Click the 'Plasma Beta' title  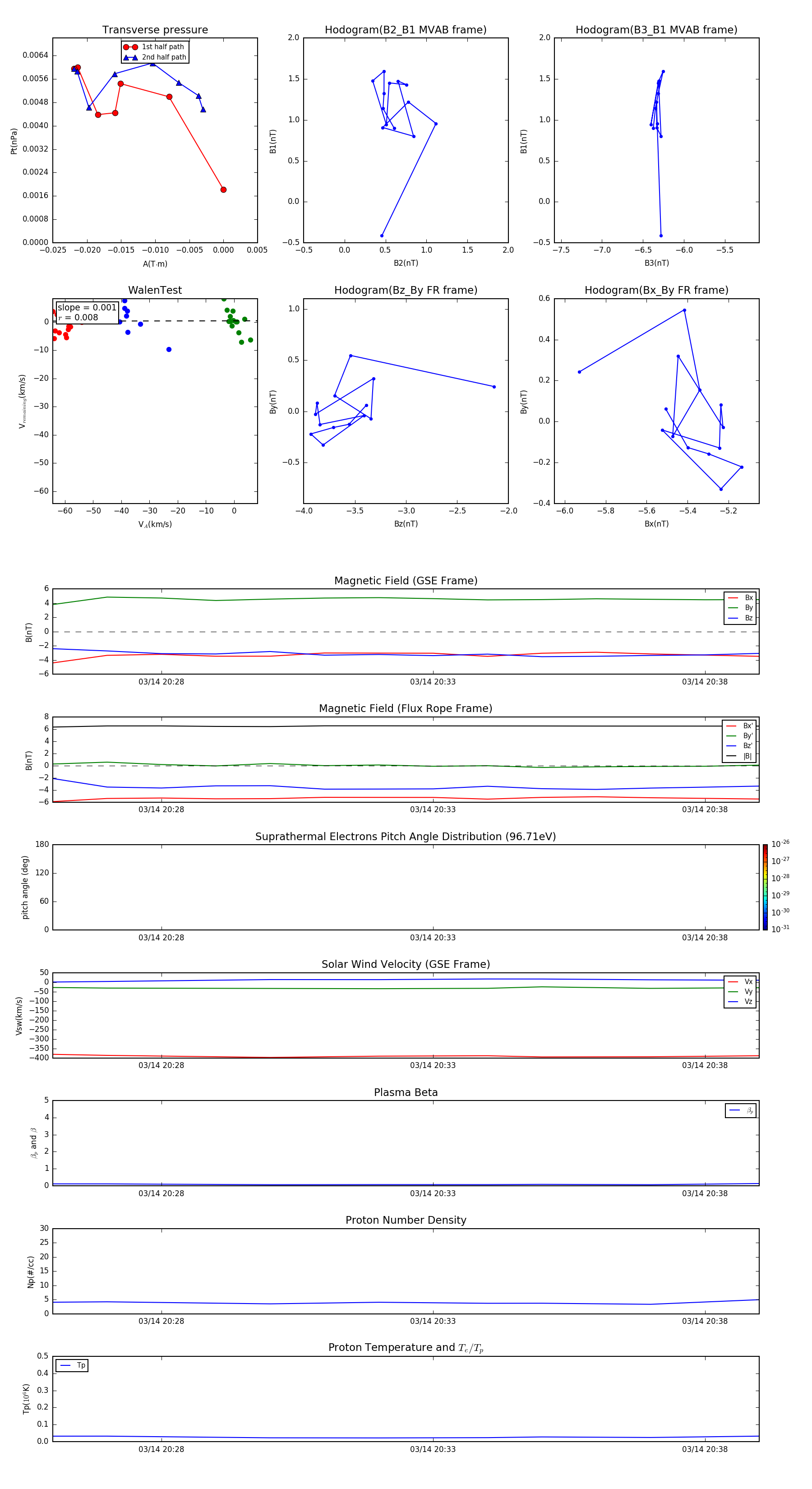tap(406, 1093)
